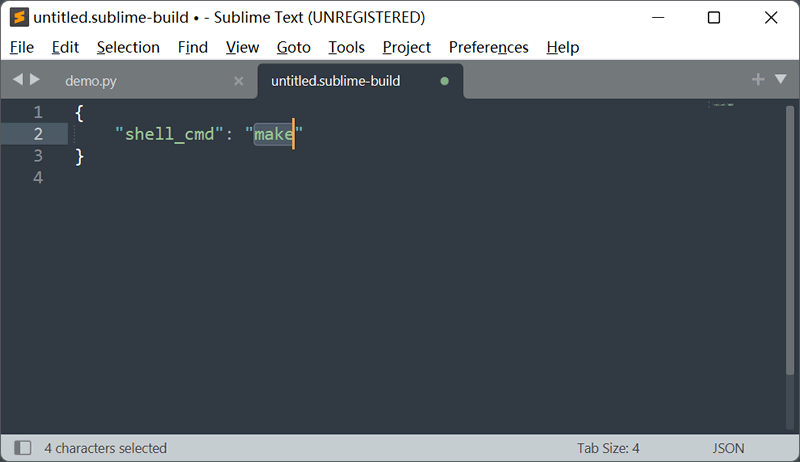Screen dimensions: 800x462
Task: Open the Preferences menu
Action: click(x=488, y=47)
